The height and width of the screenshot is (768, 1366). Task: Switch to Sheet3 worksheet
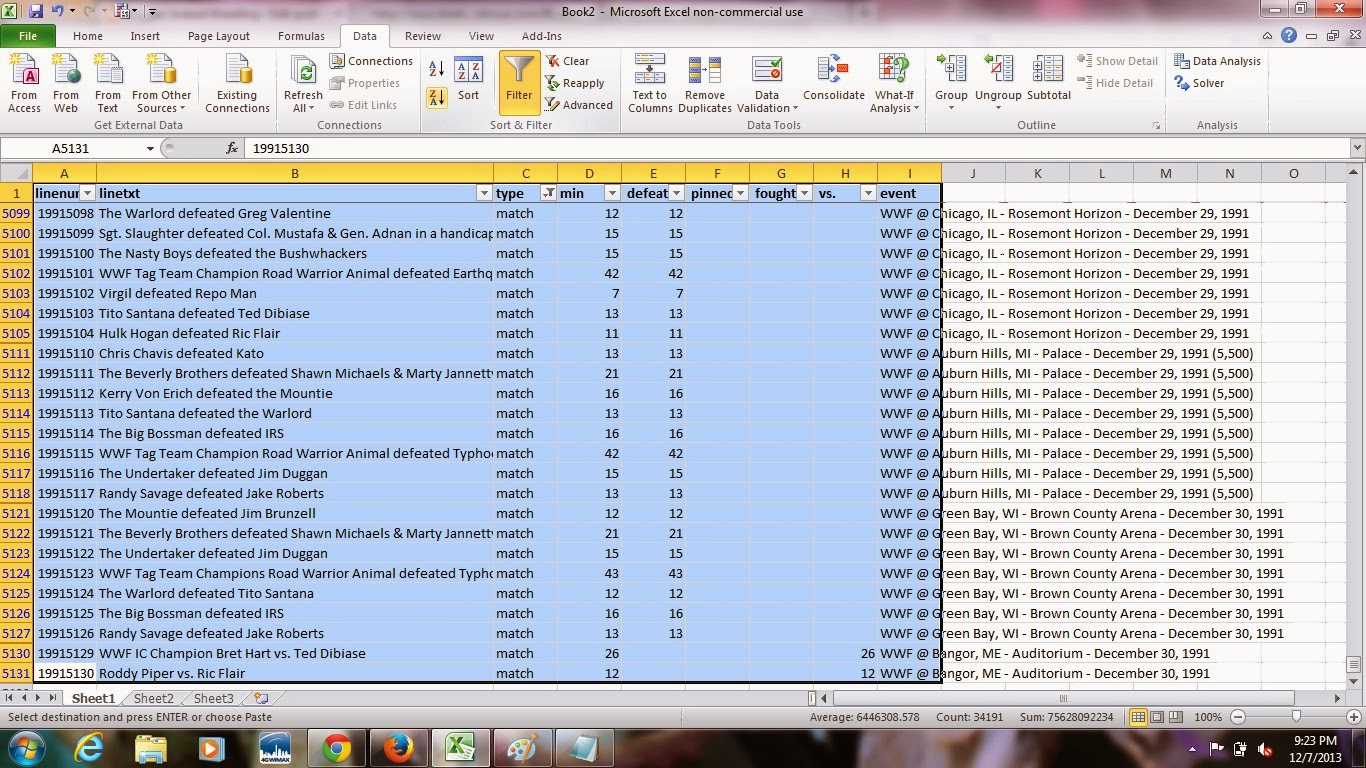point(213,698)
